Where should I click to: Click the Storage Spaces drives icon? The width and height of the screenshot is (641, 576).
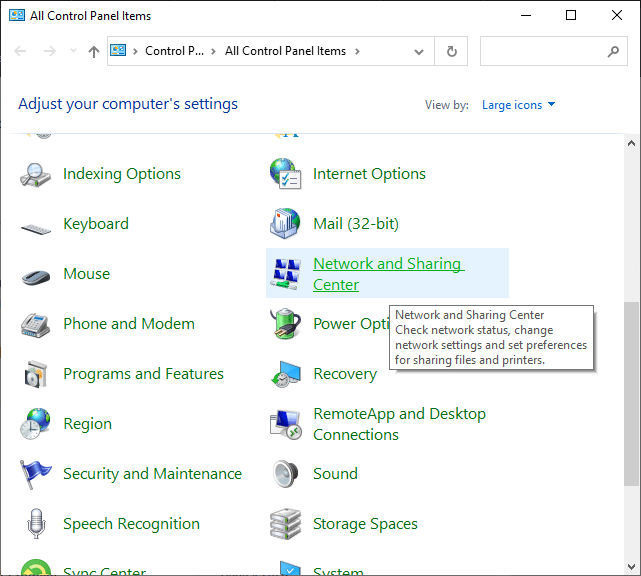tap(286, 524)
